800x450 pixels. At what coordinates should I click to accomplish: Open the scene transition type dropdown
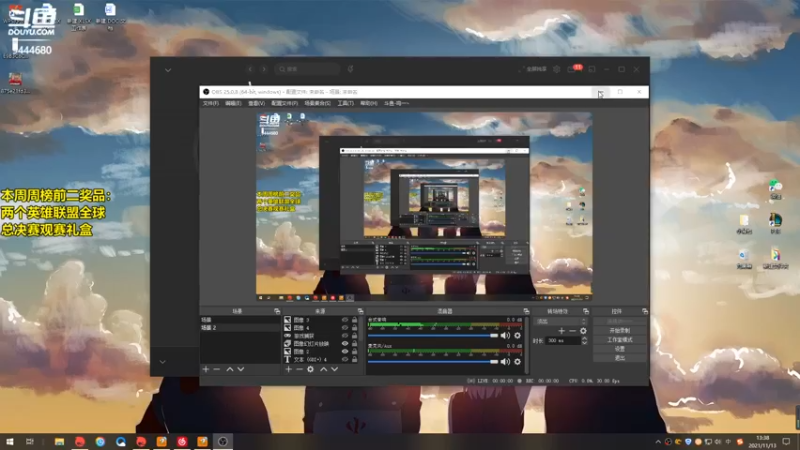pyautogui.click(x=560, y=321)
